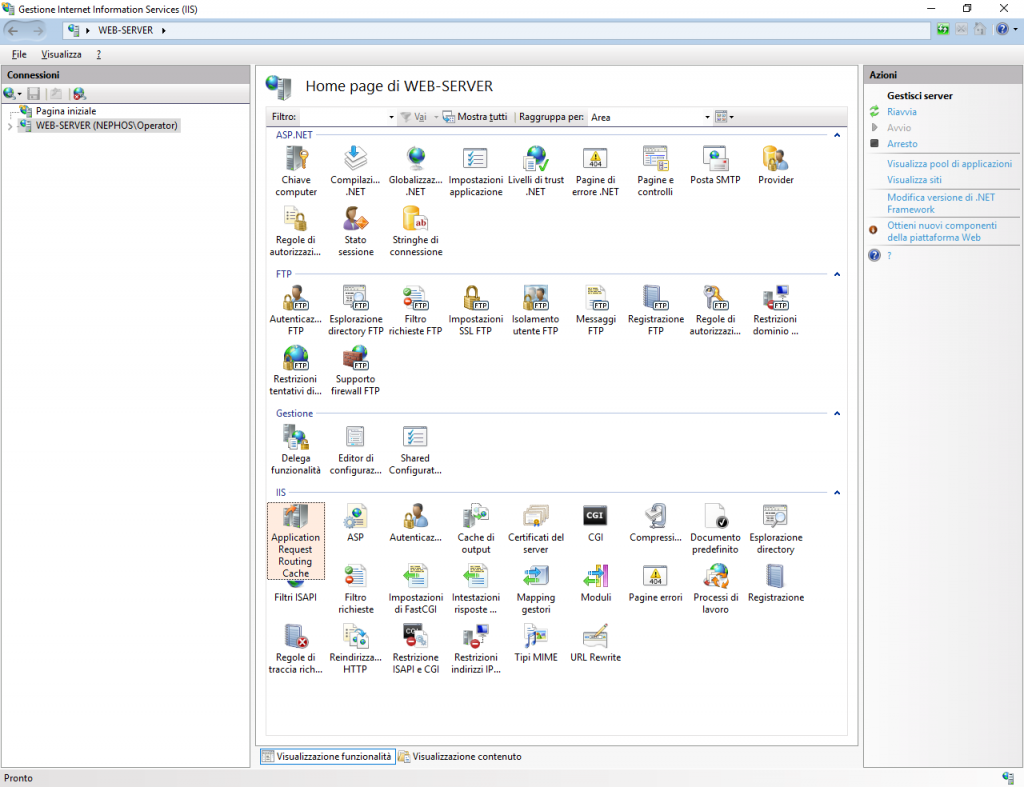Viewport: 1024px width, 787px height.
Task: Open the Filtro dropdown arrow
Action: [391, 117]
